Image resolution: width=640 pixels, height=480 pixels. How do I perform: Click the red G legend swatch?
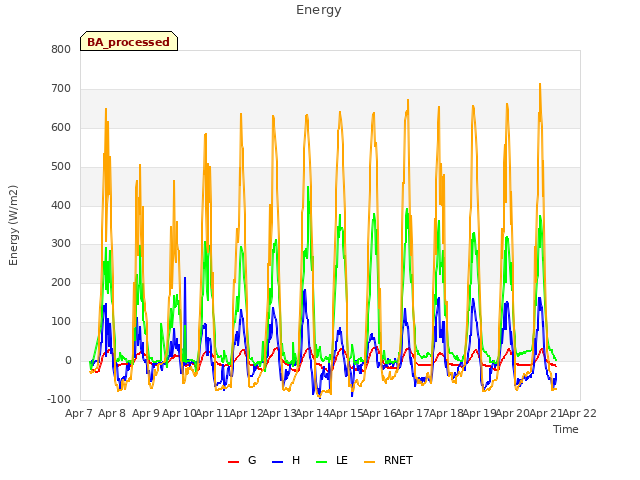pos(233,461)
